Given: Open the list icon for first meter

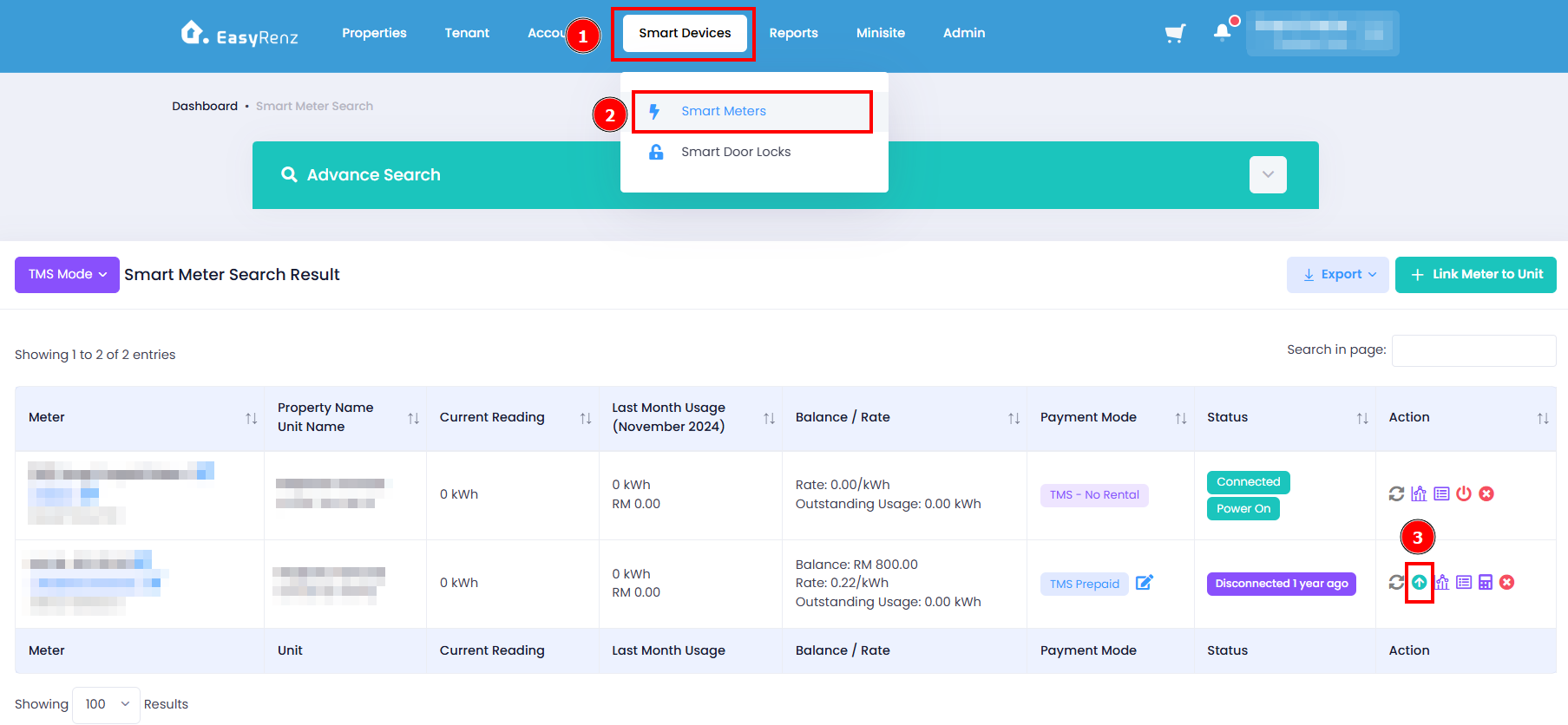Looking at the screenshot, I should (x=1441, y=493).
